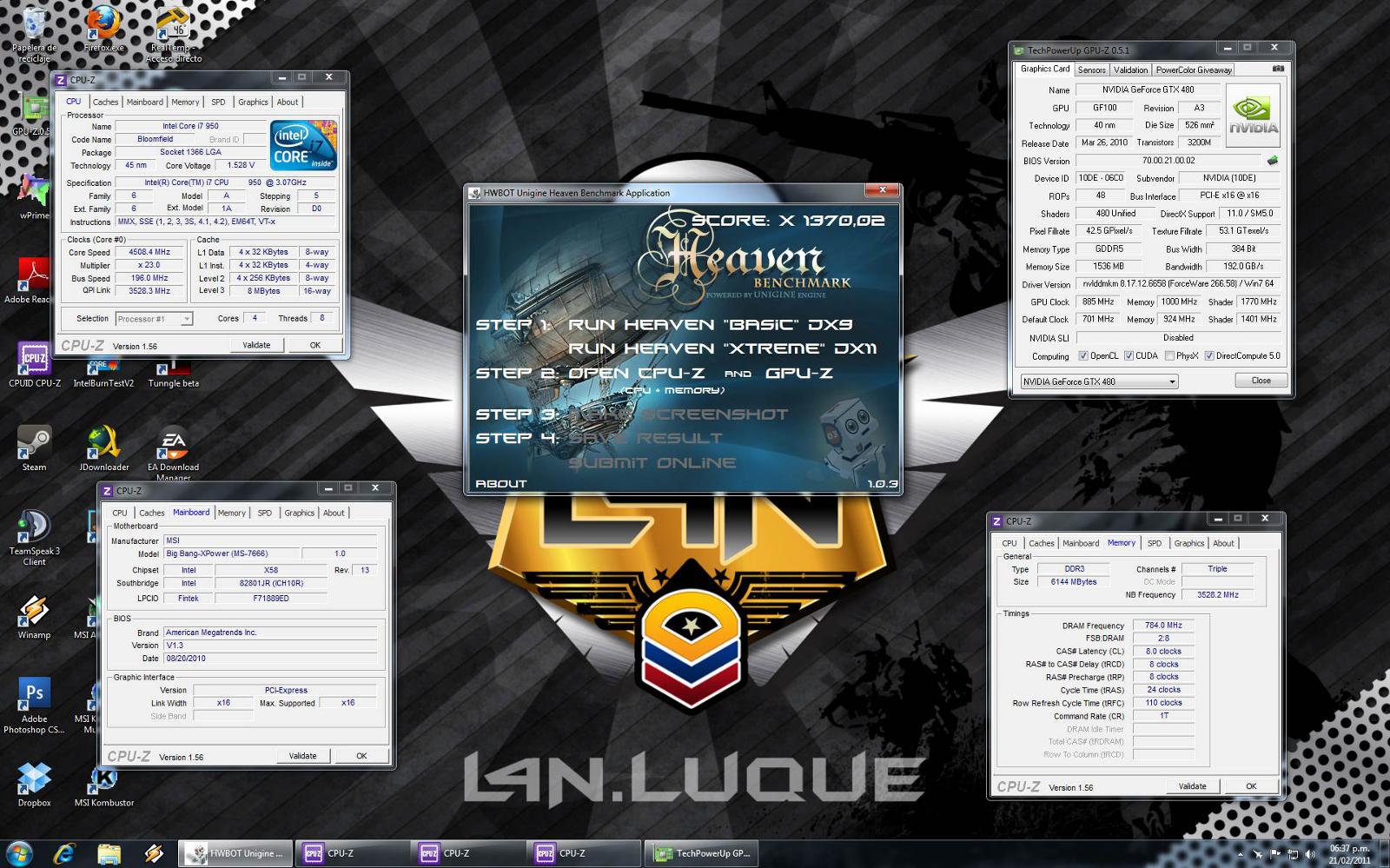Click GPU-Z link in Heaven step 2

tap(798, 373)
